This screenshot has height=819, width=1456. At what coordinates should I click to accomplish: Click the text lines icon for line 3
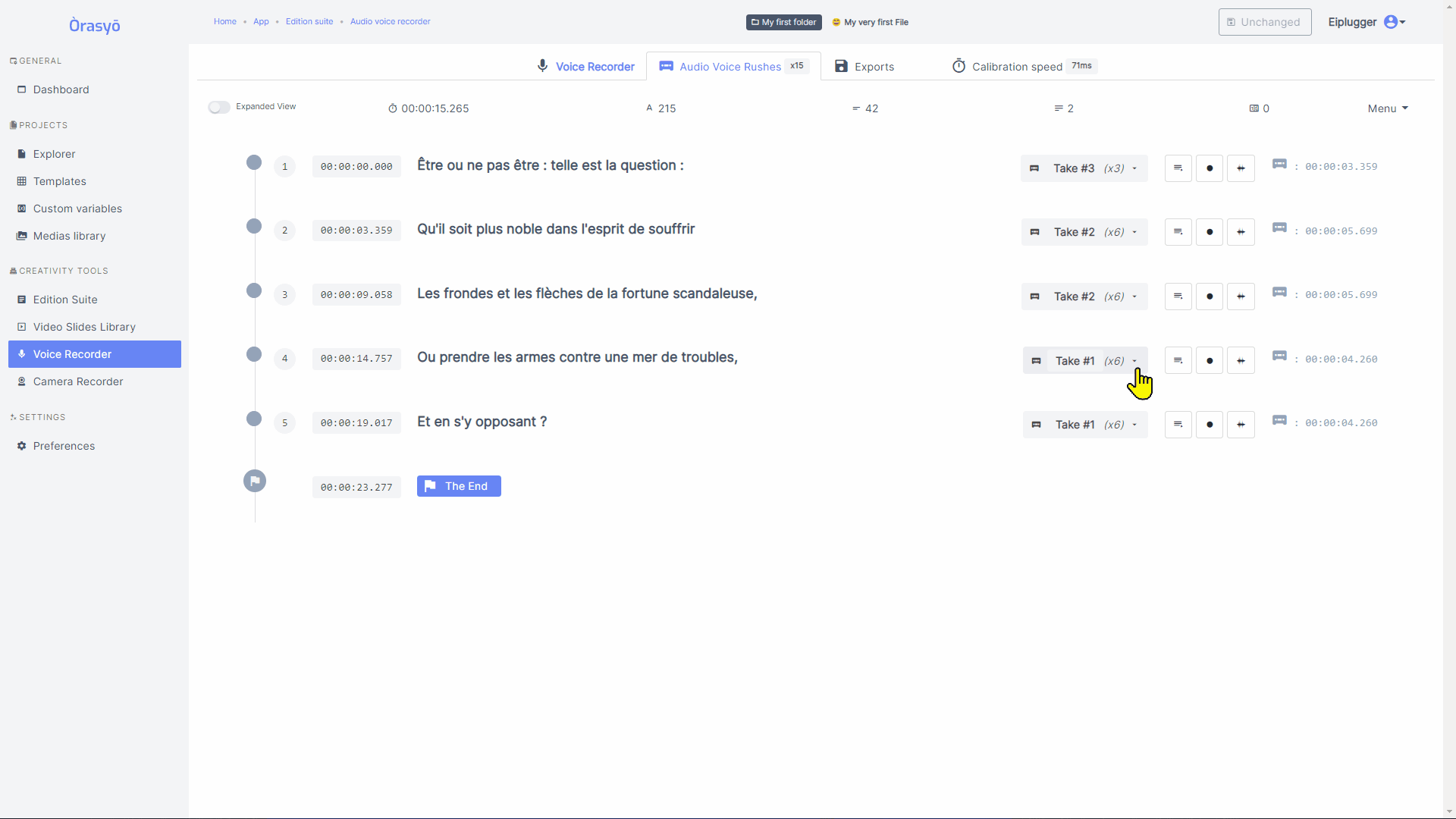(1178, 297)
